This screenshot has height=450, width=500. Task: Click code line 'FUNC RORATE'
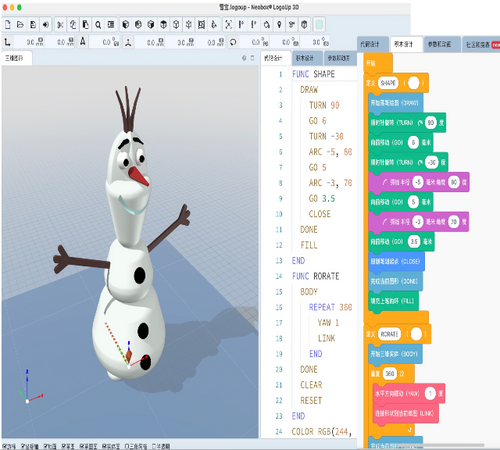(316, 276)
